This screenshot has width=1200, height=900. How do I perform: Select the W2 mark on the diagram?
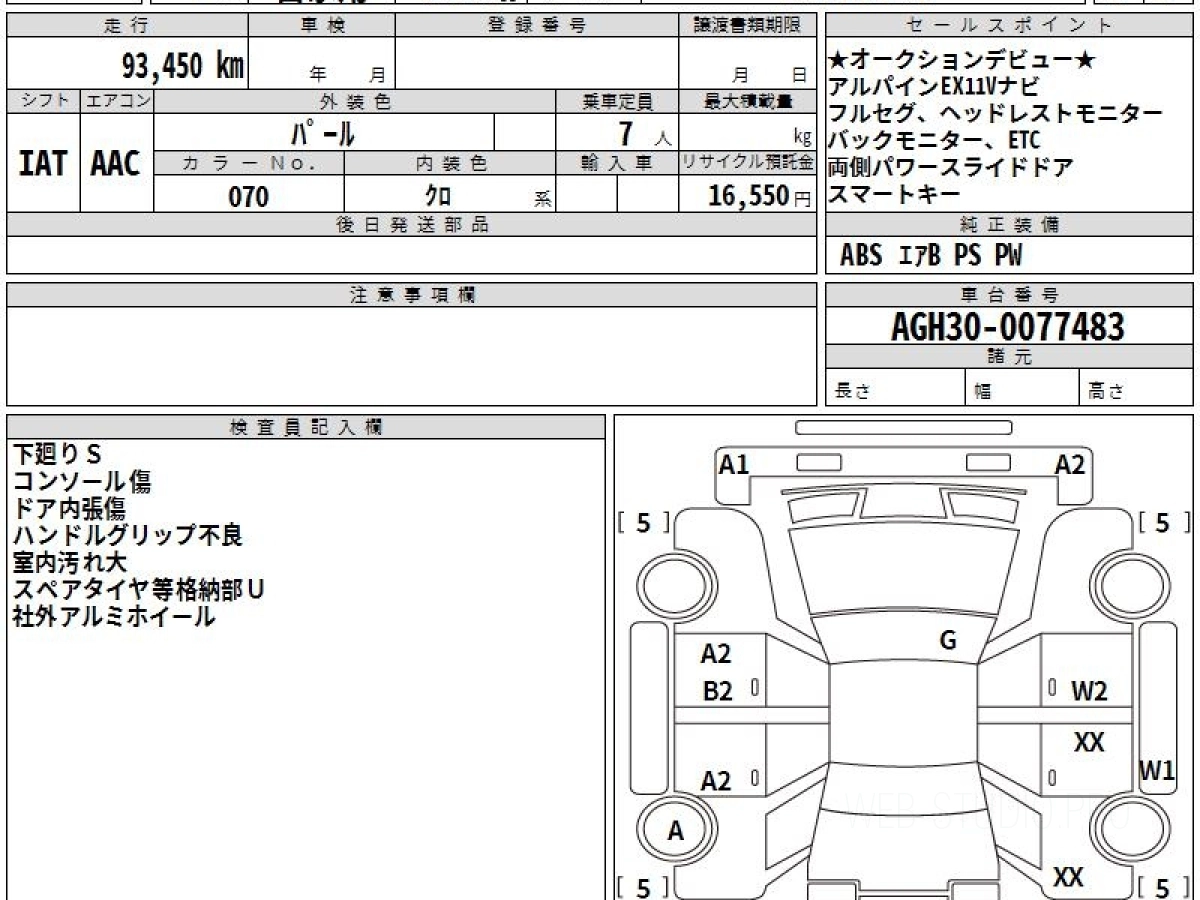(x=1089, y=691)
